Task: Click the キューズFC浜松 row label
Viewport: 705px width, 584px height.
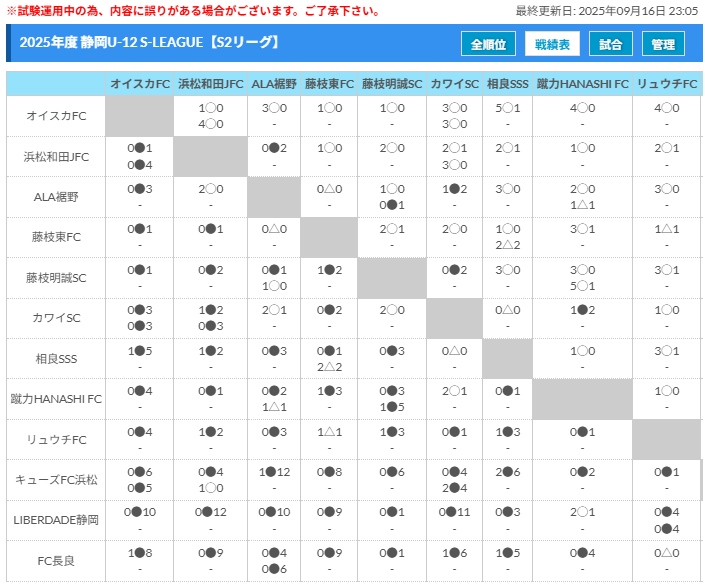Action: point(56,480)
